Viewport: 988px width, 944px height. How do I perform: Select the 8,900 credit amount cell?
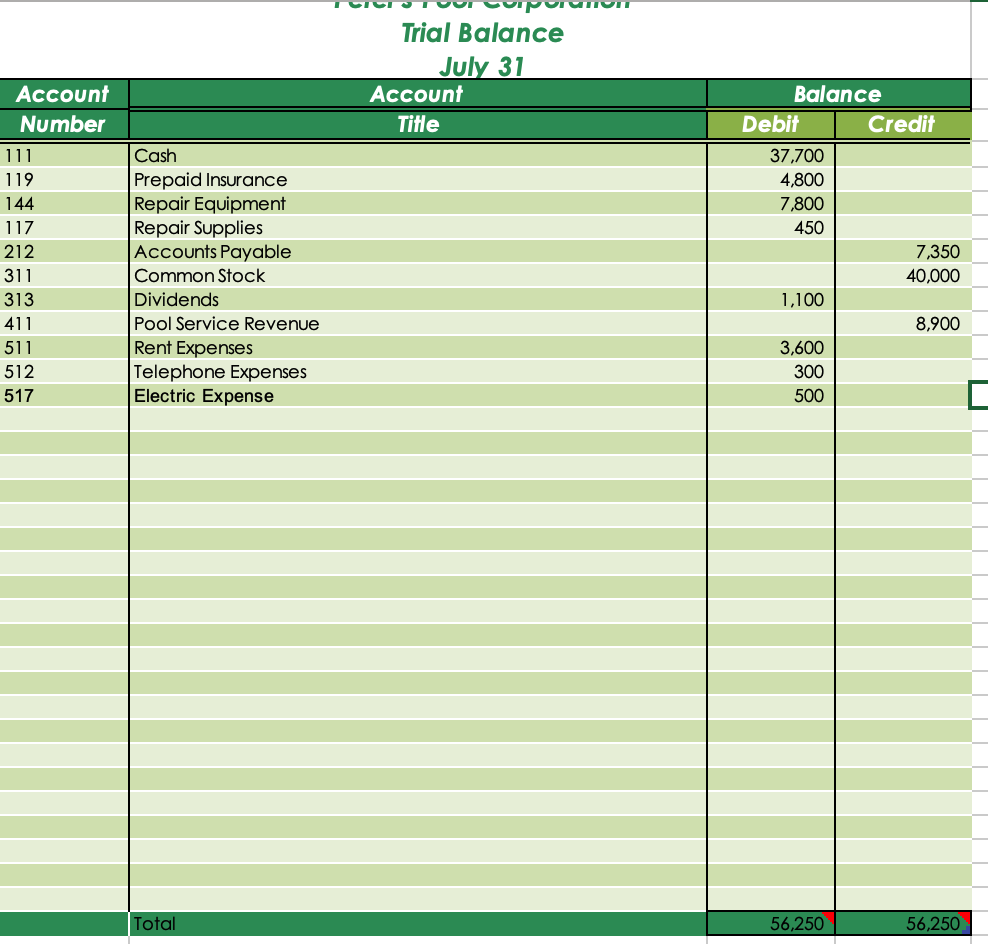tap(940, 324)
